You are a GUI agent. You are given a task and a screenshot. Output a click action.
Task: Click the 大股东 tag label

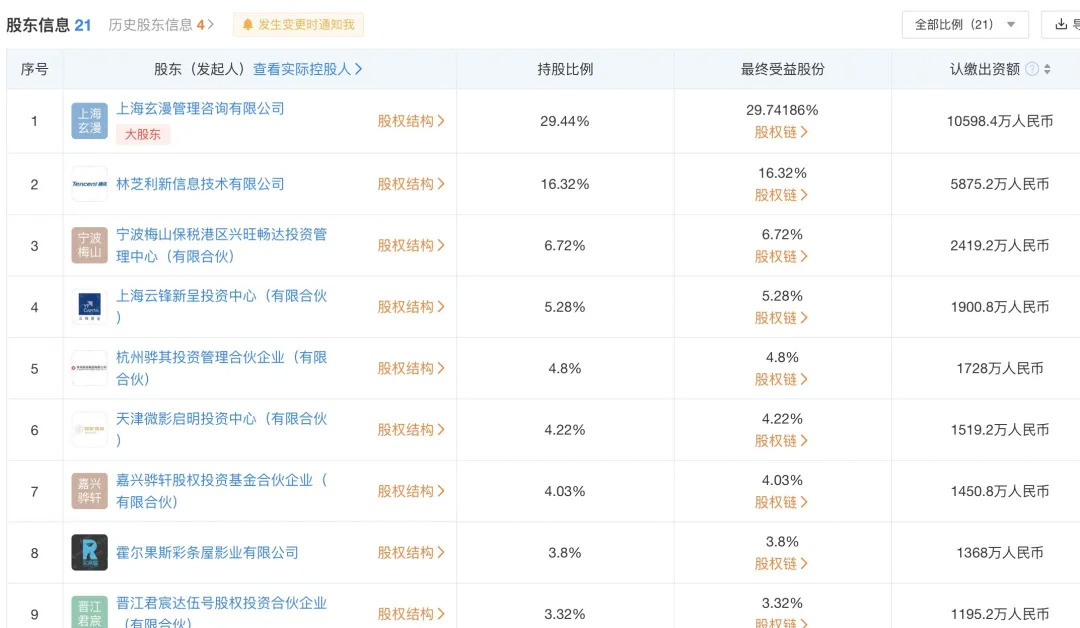click(143, 134)
